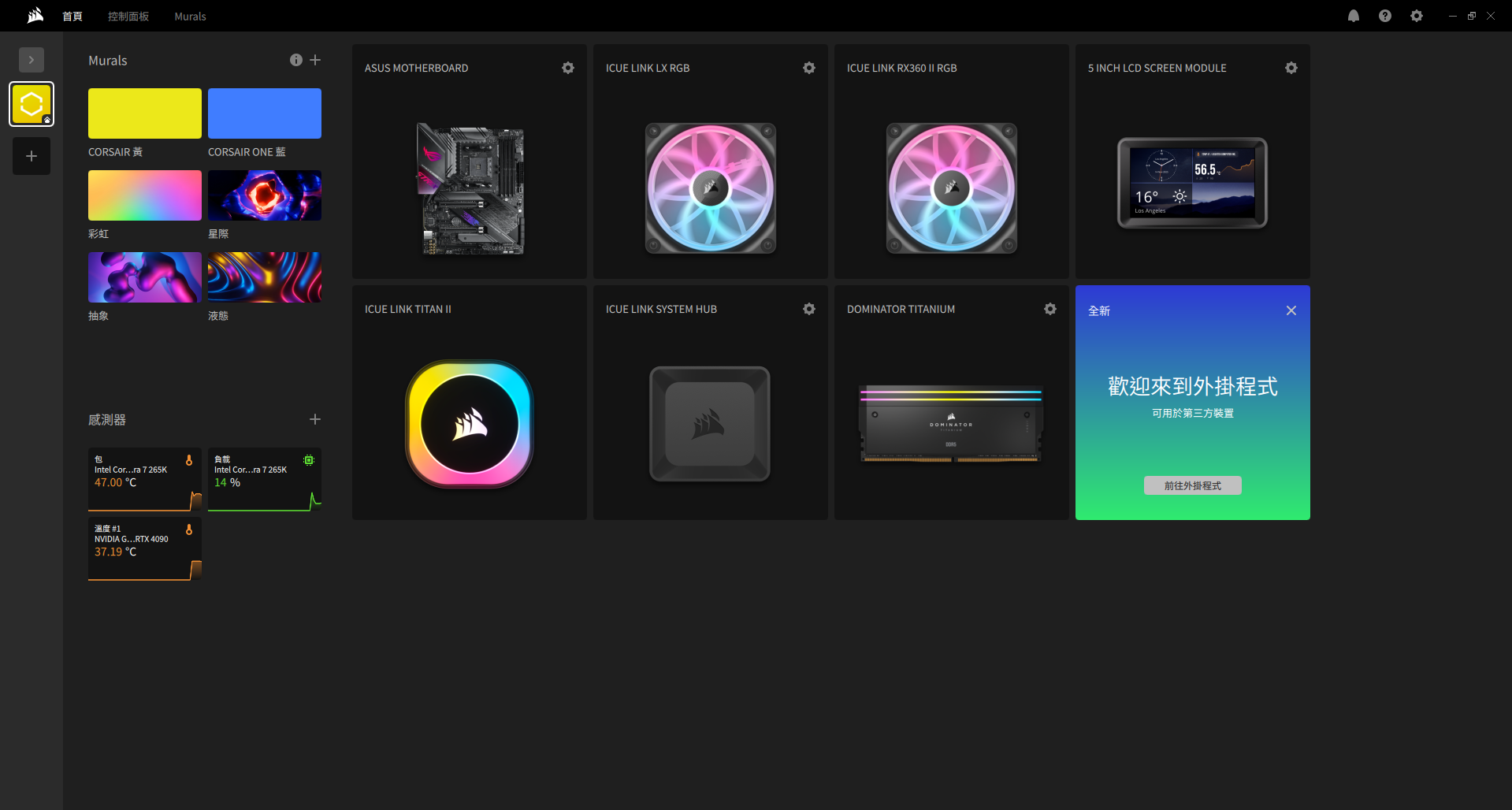Viewport: 1512px width, 810px height.
Task: Add a new sensor with the plus icon
Action: [x=315, y=419]
